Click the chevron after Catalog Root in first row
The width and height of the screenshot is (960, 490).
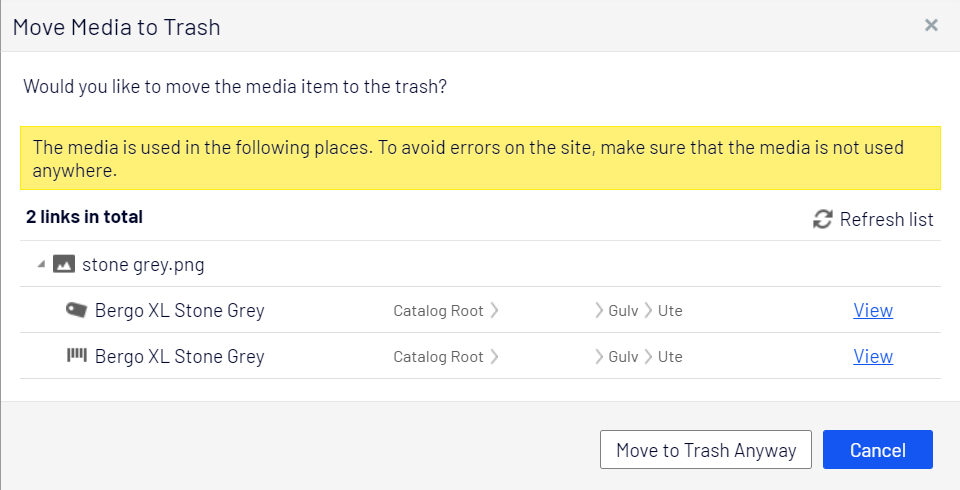click(494, 311)
